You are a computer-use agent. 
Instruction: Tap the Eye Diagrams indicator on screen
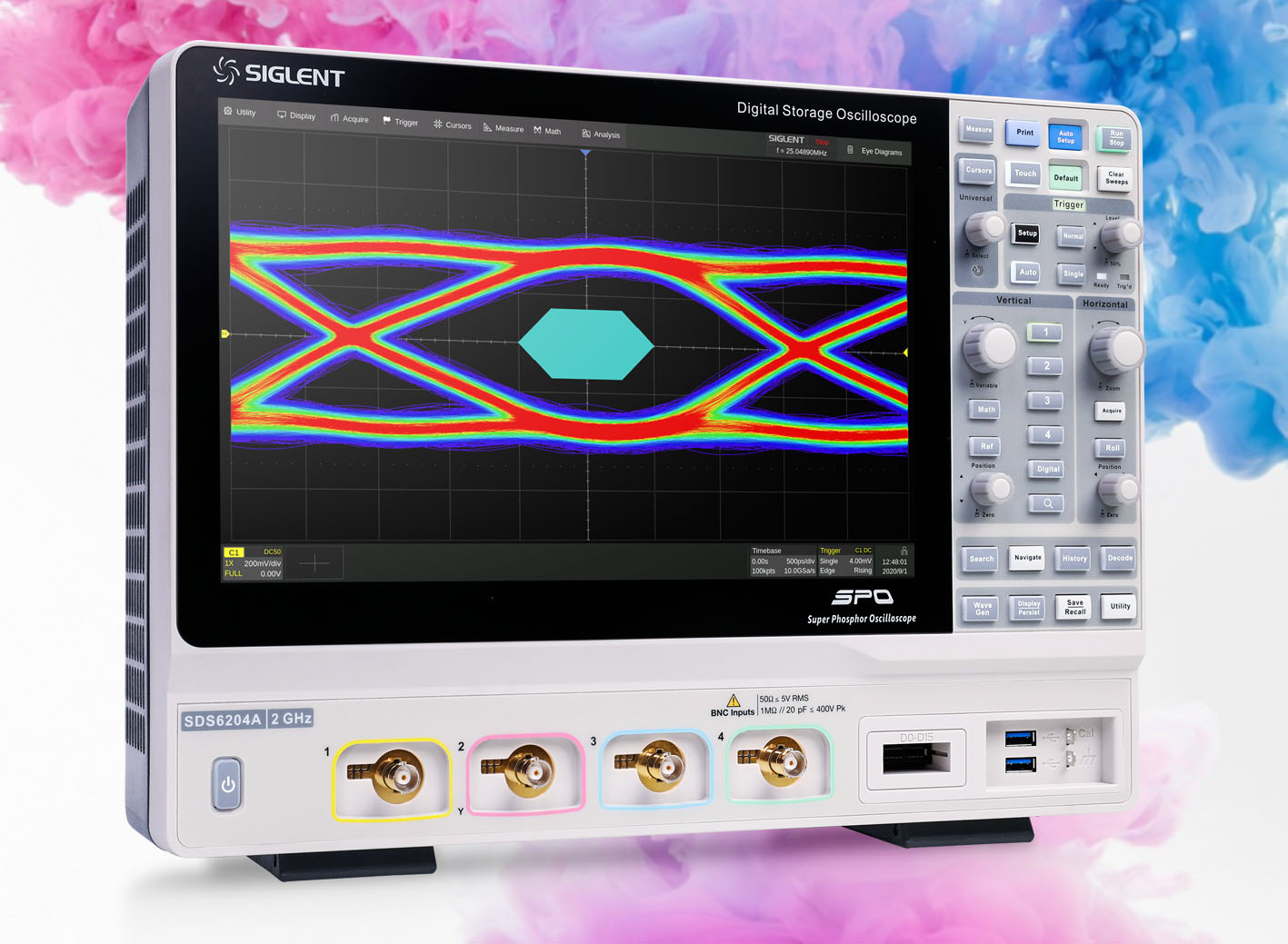pos(874,152)
